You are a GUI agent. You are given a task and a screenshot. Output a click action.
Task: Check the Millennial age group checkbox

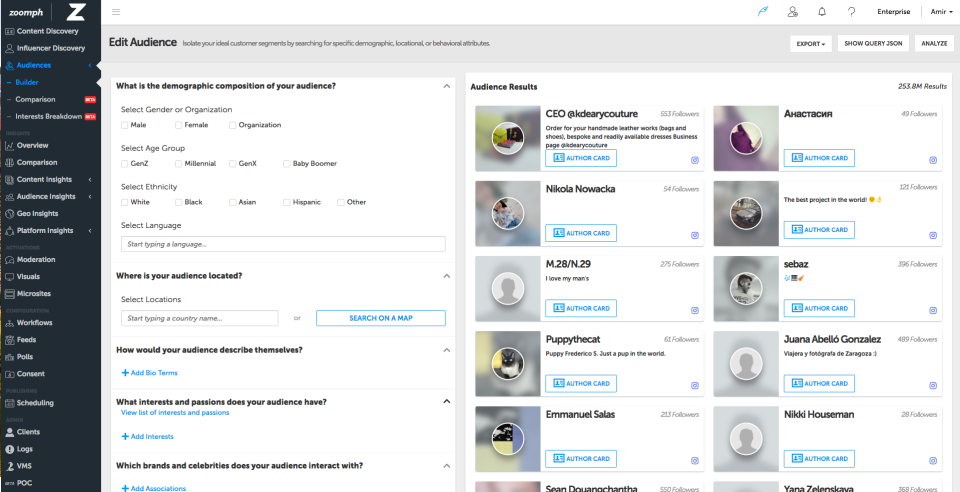pos(179,163)
